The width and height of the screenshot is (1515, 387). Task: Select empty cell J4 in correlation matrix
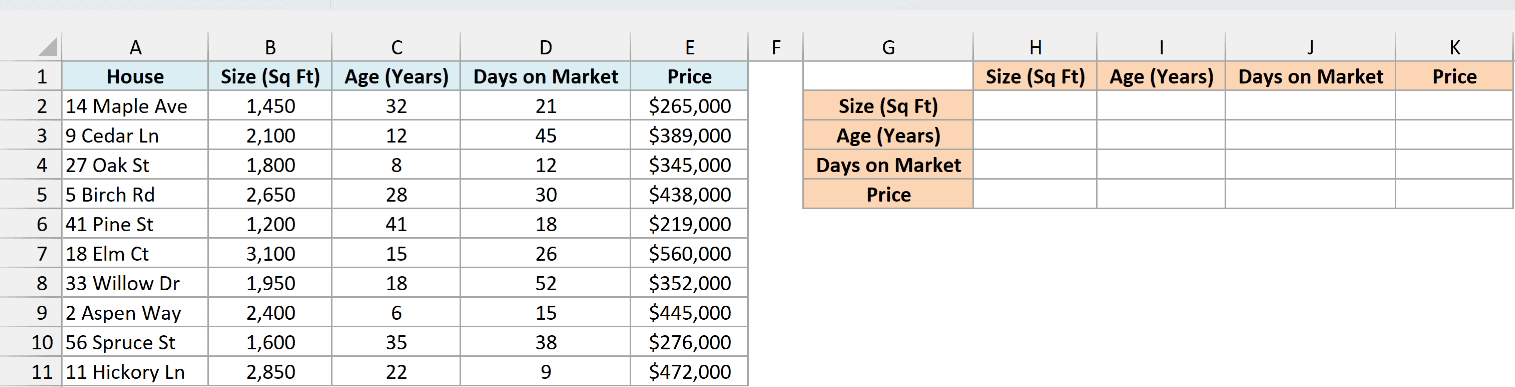(x=1310, y=165)
